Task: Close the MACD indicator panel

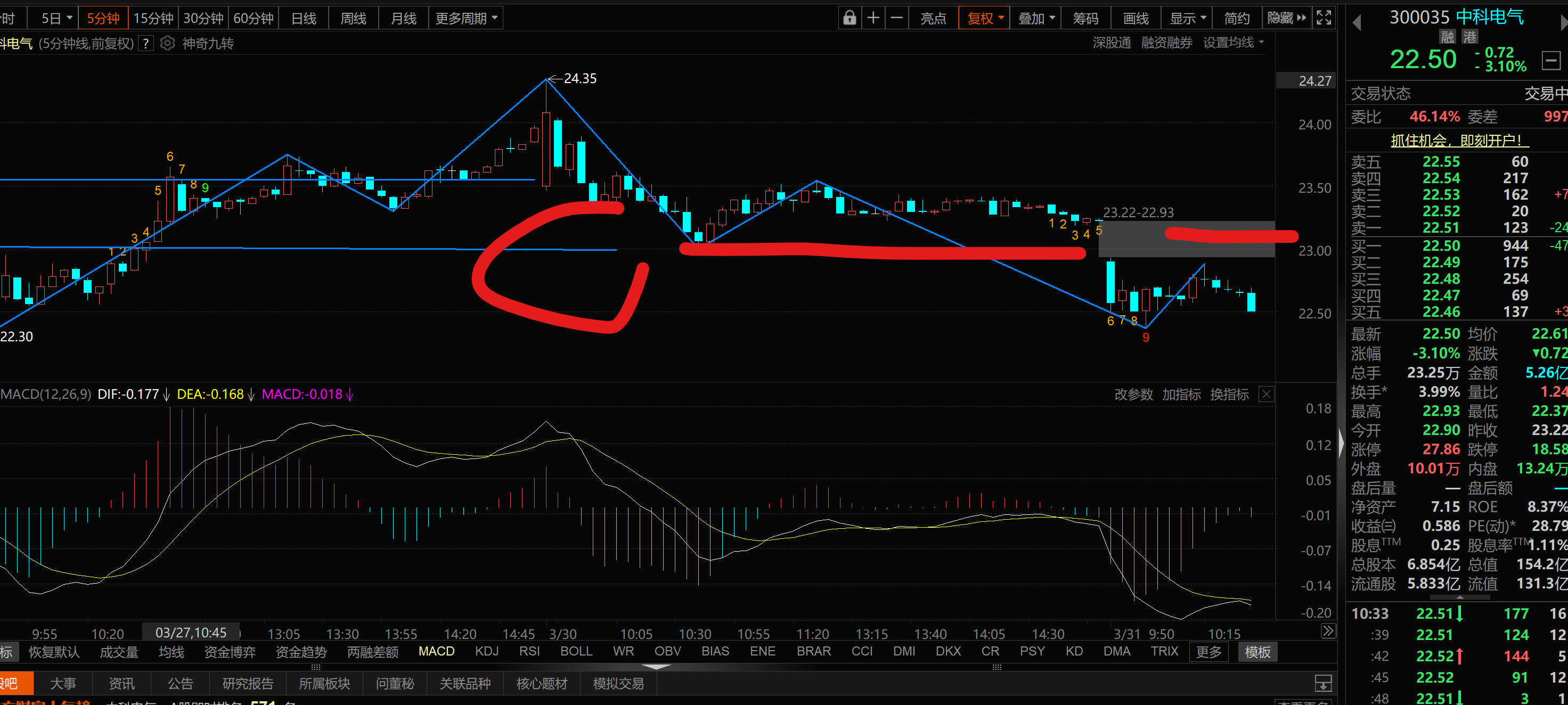Action: (x=1266, y=394)
